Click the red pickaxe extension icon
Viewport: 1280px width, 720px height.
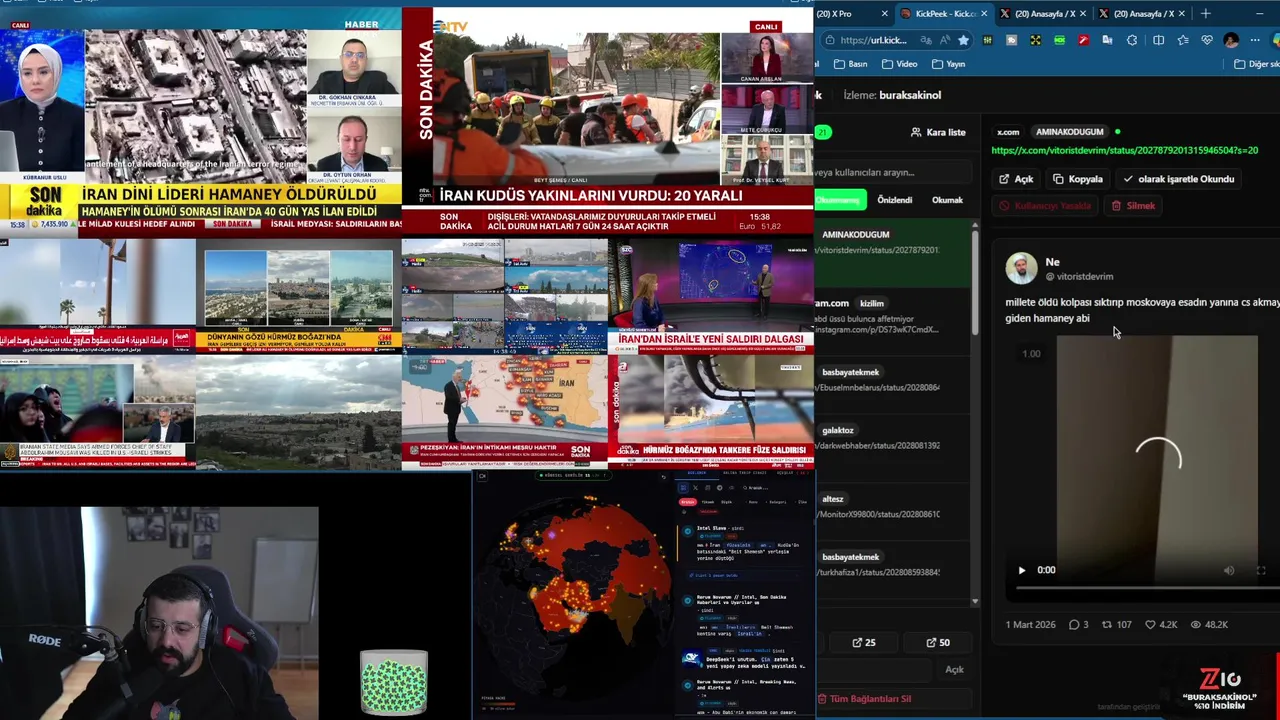coord(1083,40)
